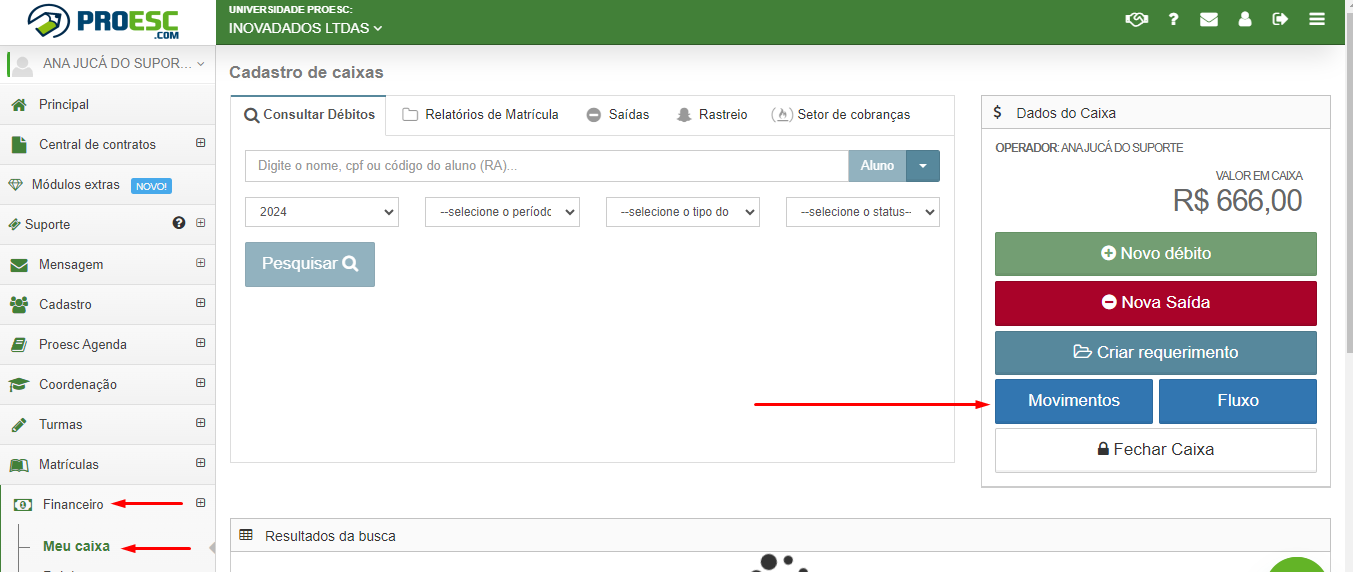Image resolution: width=1353 pixels, height=572 pixels.
Task: Expand the Mensagem submenu plus box
Action: tap(200, 263)
